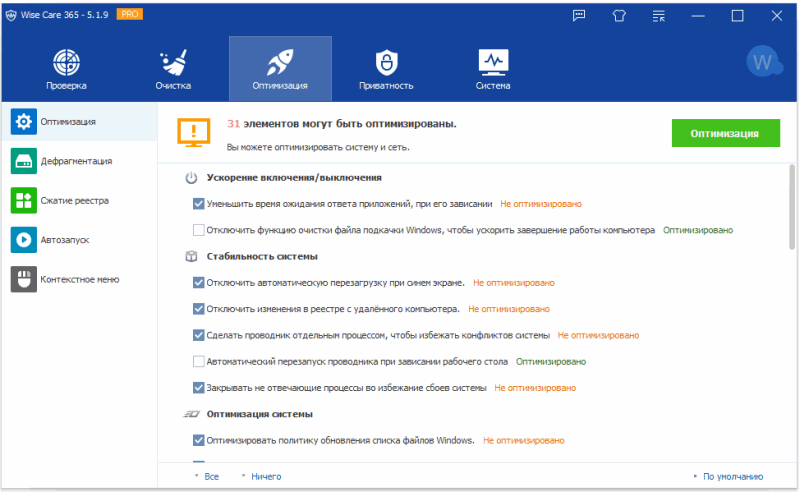This screenshot has height=492, width=800.
Task: Uncheck the reduce application response wait time option
Action: pyautogui.click(x=198, y=204)
